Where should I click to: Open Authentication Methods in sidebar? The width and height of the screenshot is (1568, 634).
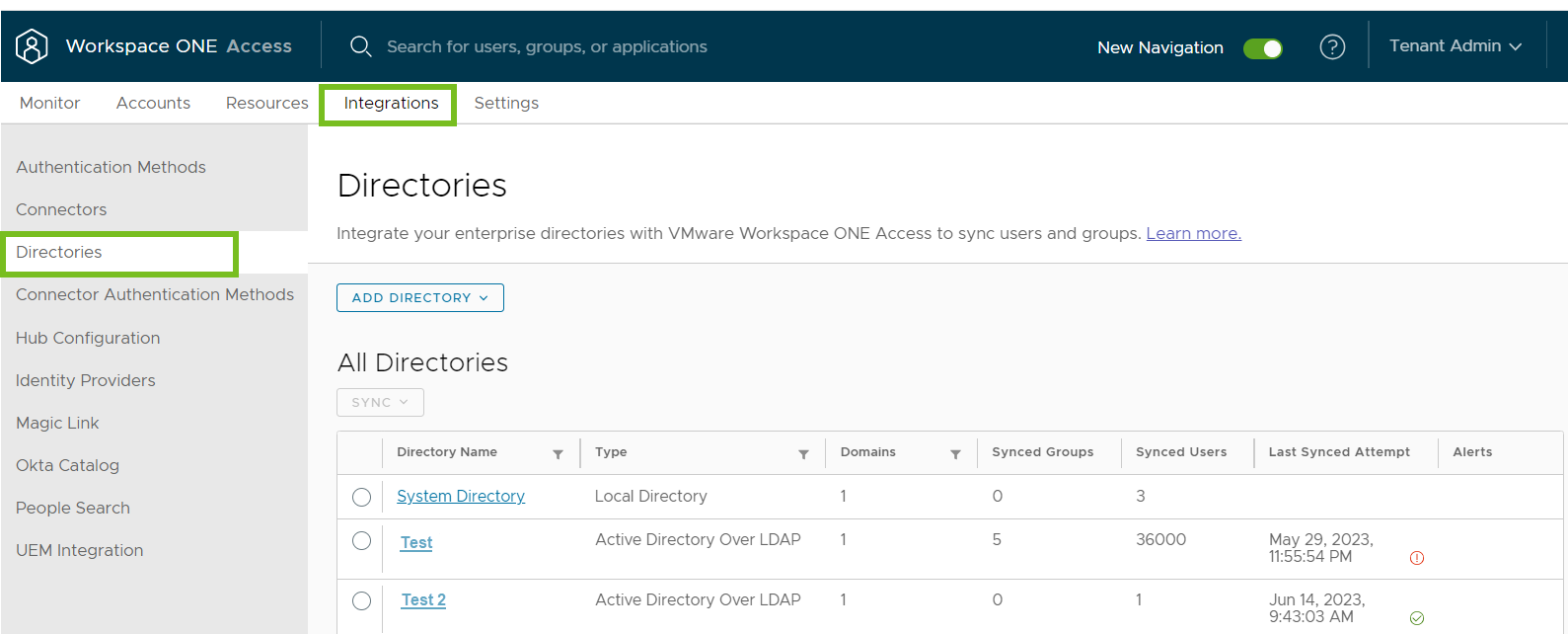tap(111, 167)
